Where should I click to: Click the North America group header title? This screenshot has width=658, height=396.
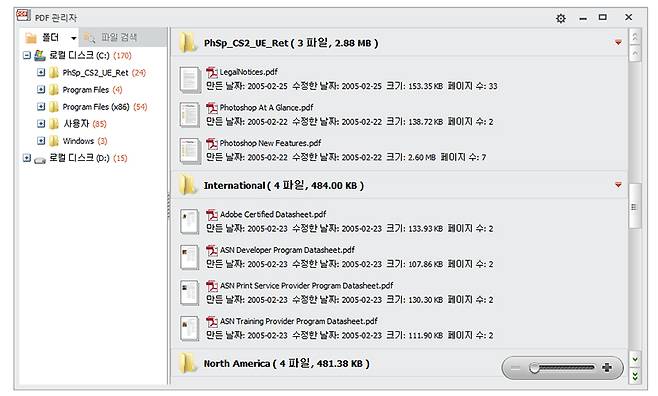(287, 363)
